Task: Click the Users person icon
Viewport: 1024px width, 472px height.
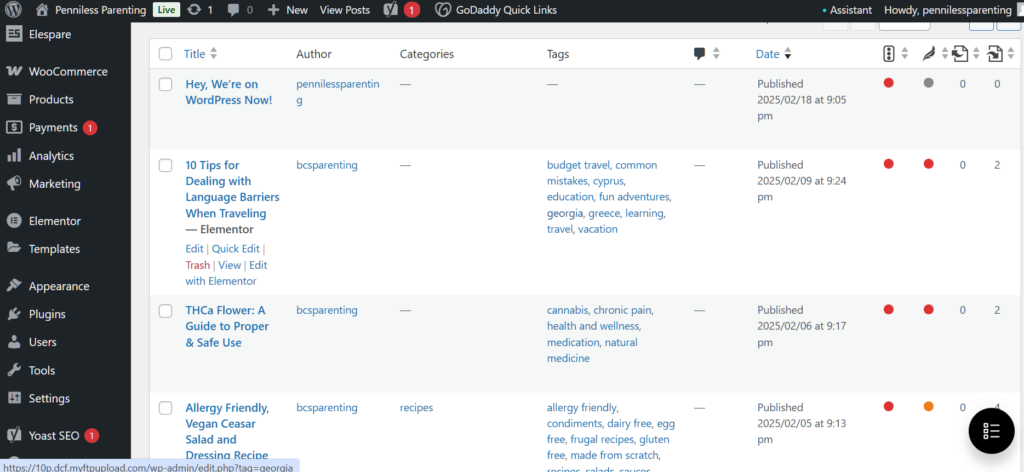Action: click(x=14, y=341)
